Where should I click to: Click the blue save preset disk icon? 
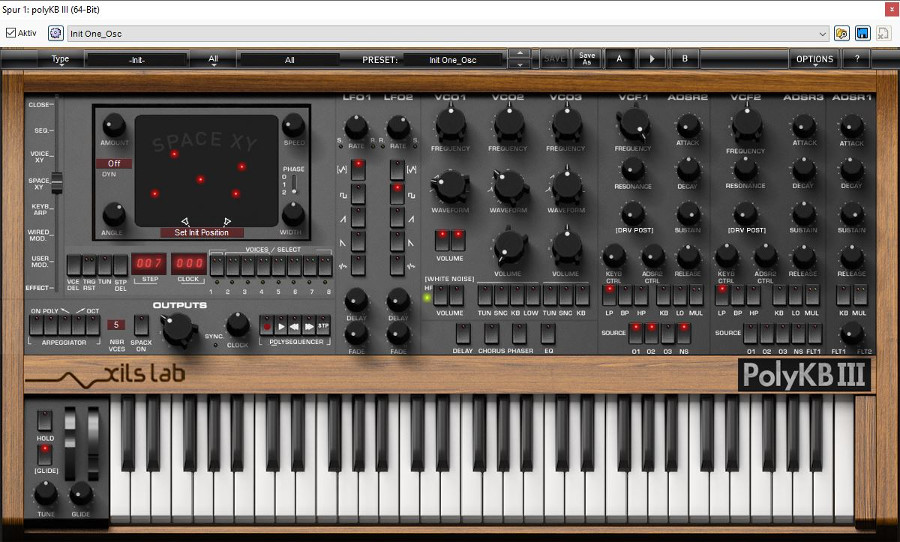[863, 33]
